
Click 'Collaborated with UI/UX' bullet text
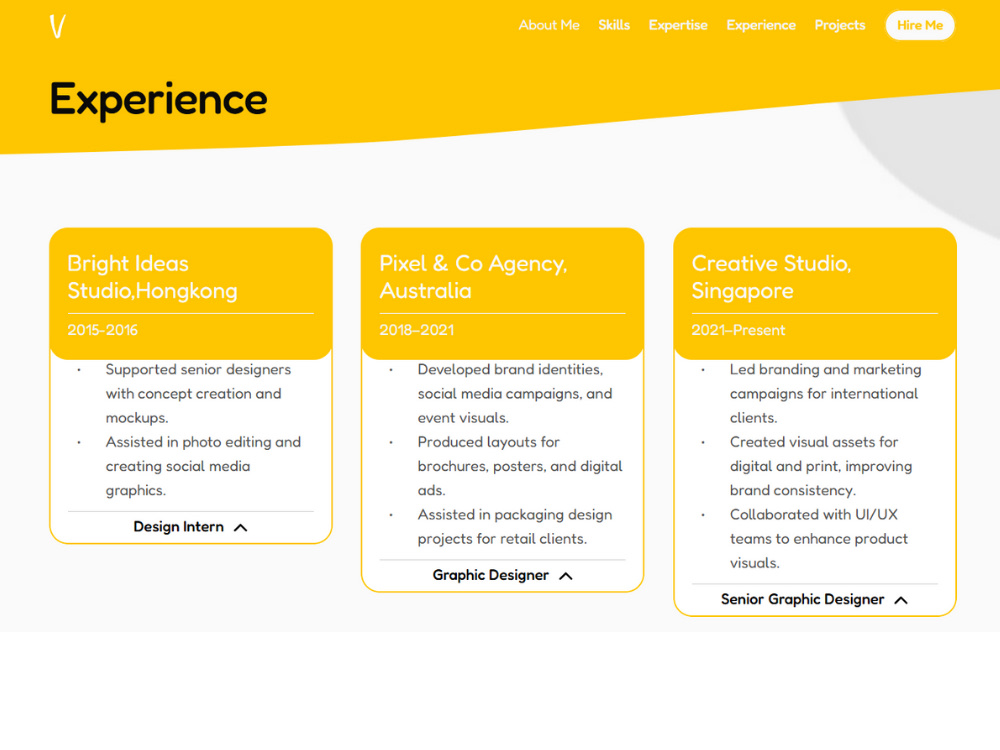[819, 539]
